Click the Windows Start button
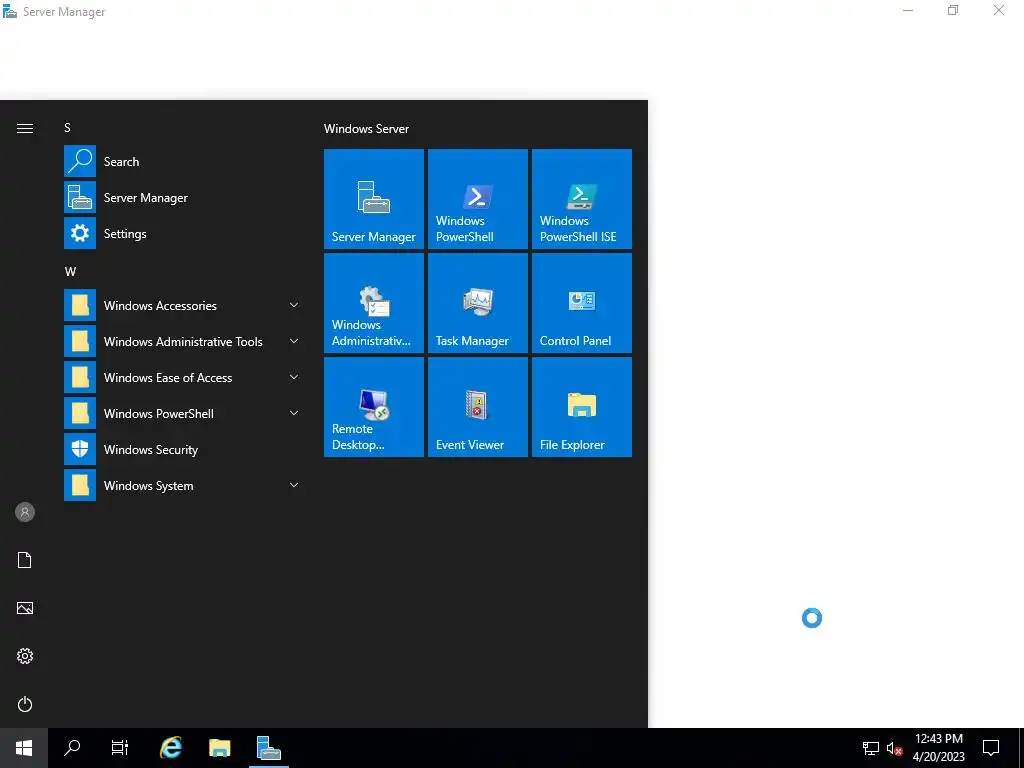Image resolution: width=1024 pixels, height=768 pixels. point(24,748)
